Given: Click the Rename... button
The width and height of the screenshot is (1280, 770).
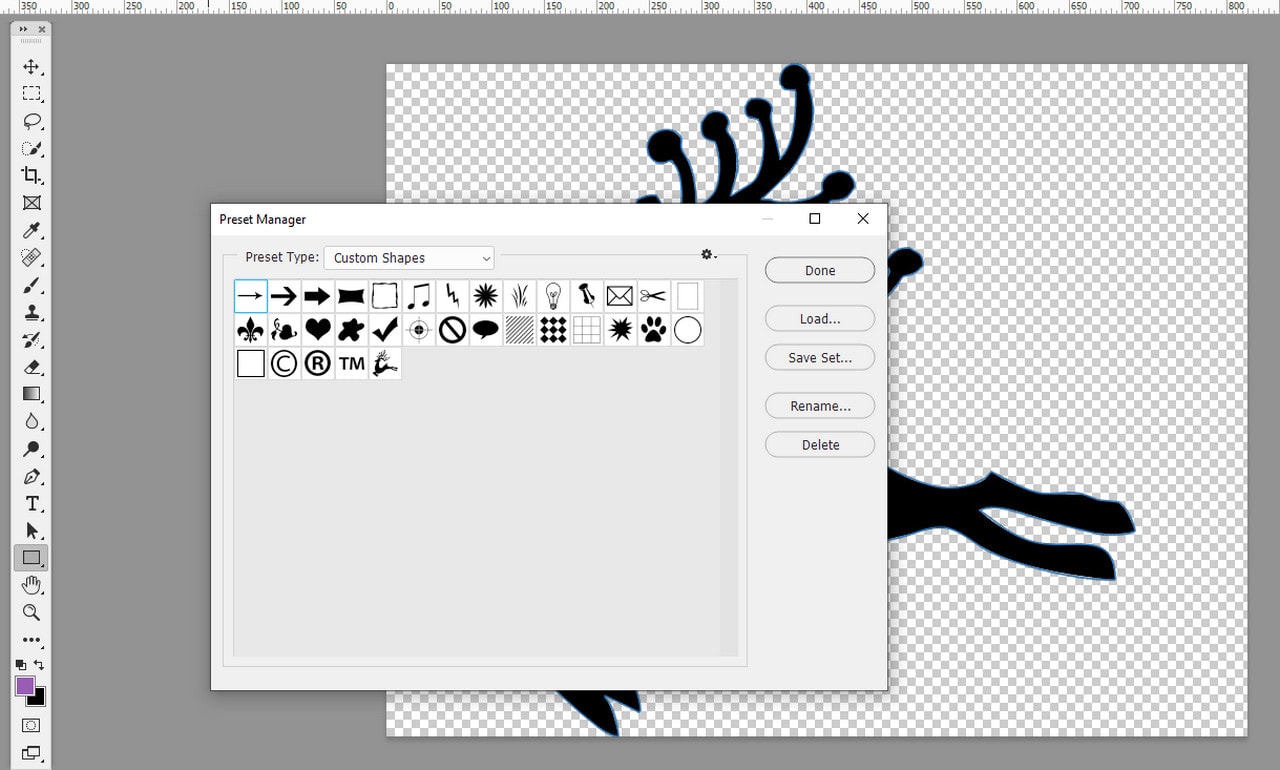Looking at the screenshot, I should 820,406.
